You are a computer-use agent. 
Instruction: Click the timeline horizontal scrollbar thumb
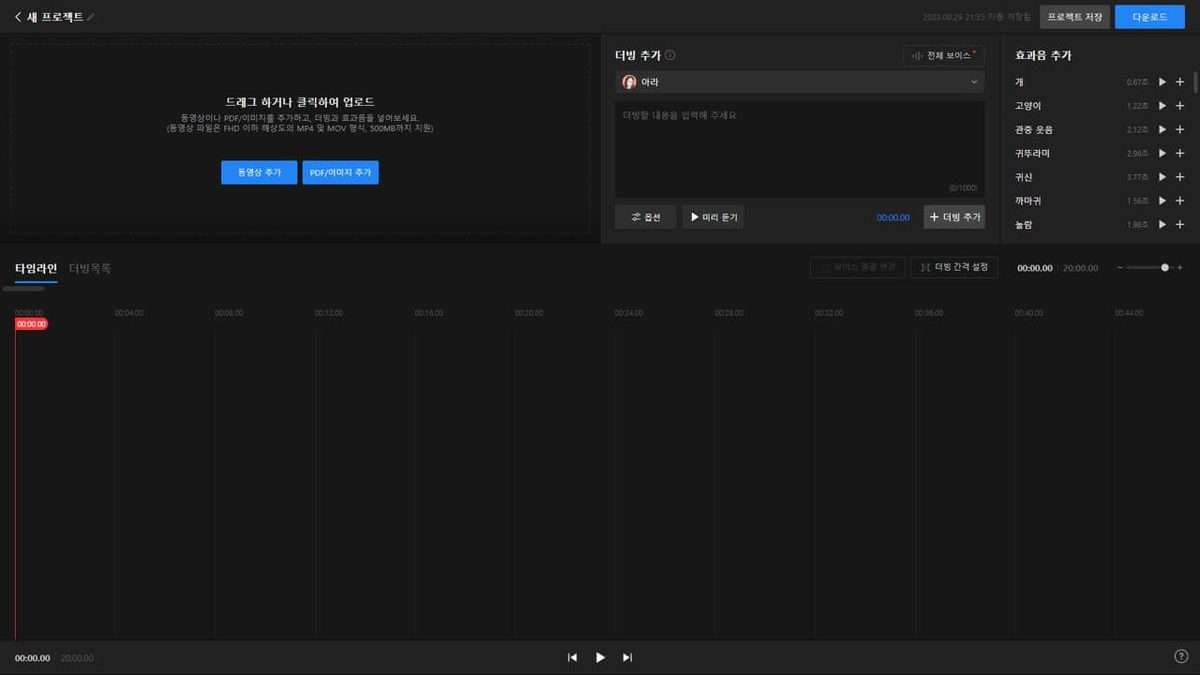23,289
